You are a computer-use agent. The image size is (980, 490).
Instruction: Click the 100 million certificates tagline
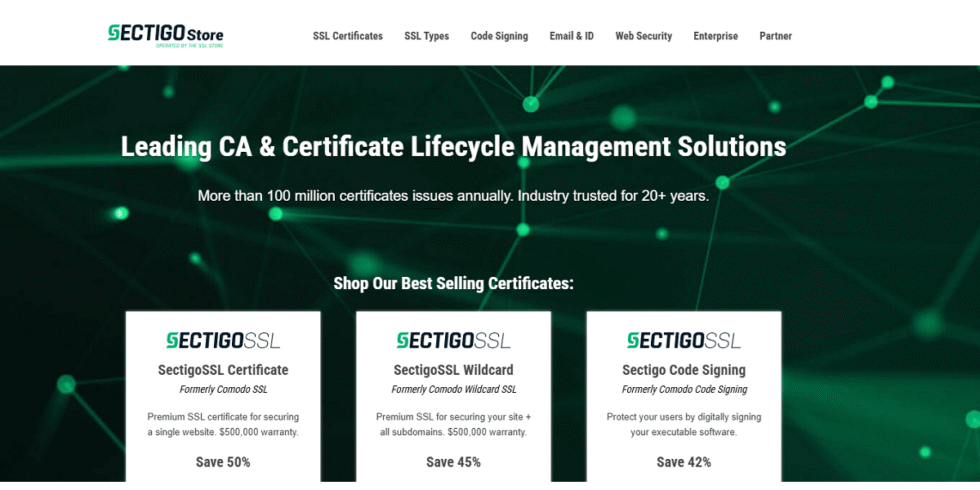tap(454, 196)
